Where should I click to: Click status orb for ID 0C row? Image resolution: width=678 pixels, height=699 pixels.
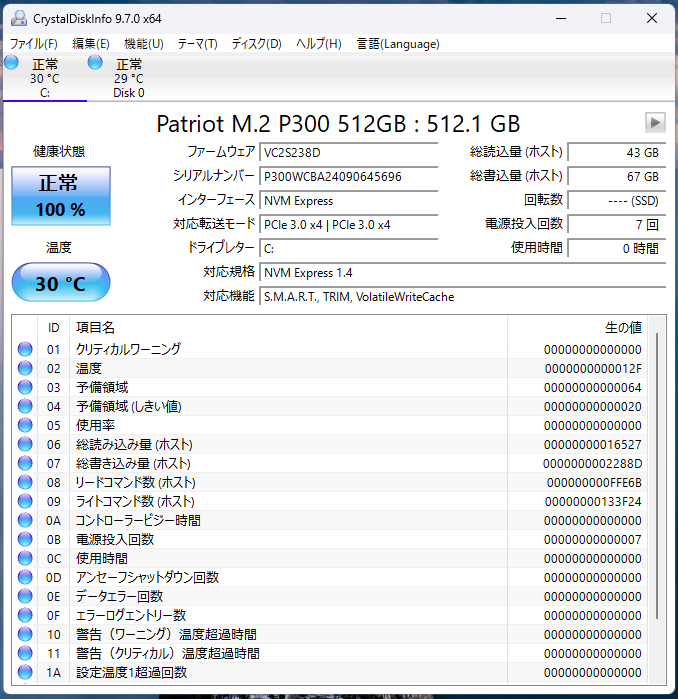point(25,558)
